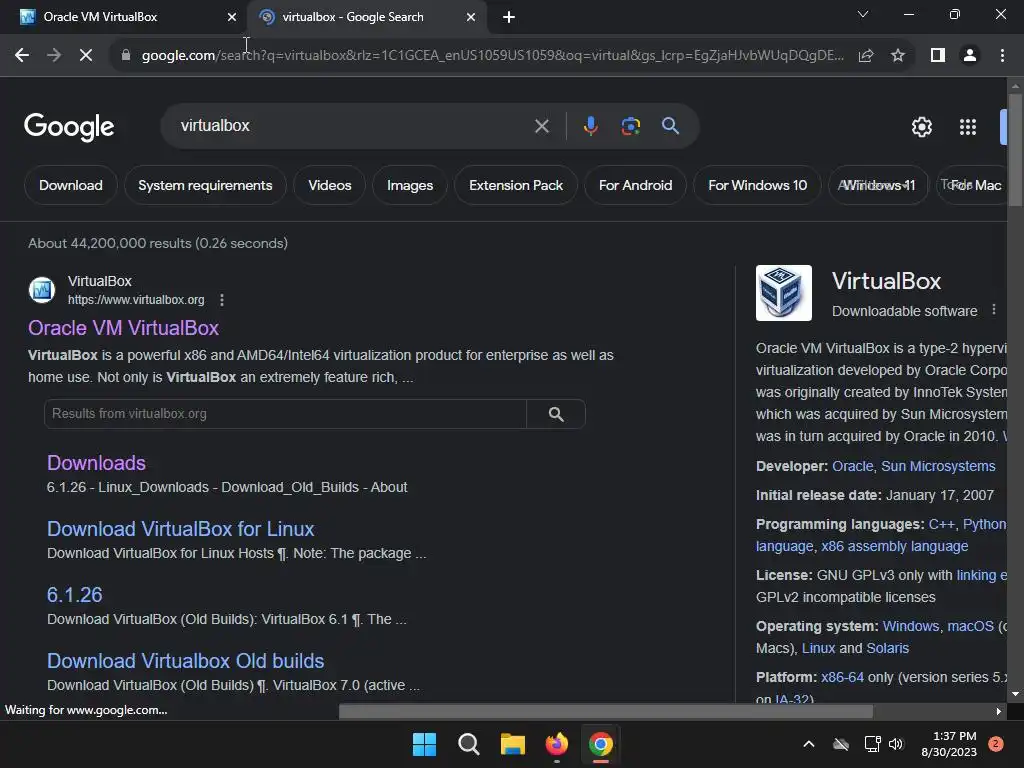
Task: Start voice search with microphone
Action: 590,126
